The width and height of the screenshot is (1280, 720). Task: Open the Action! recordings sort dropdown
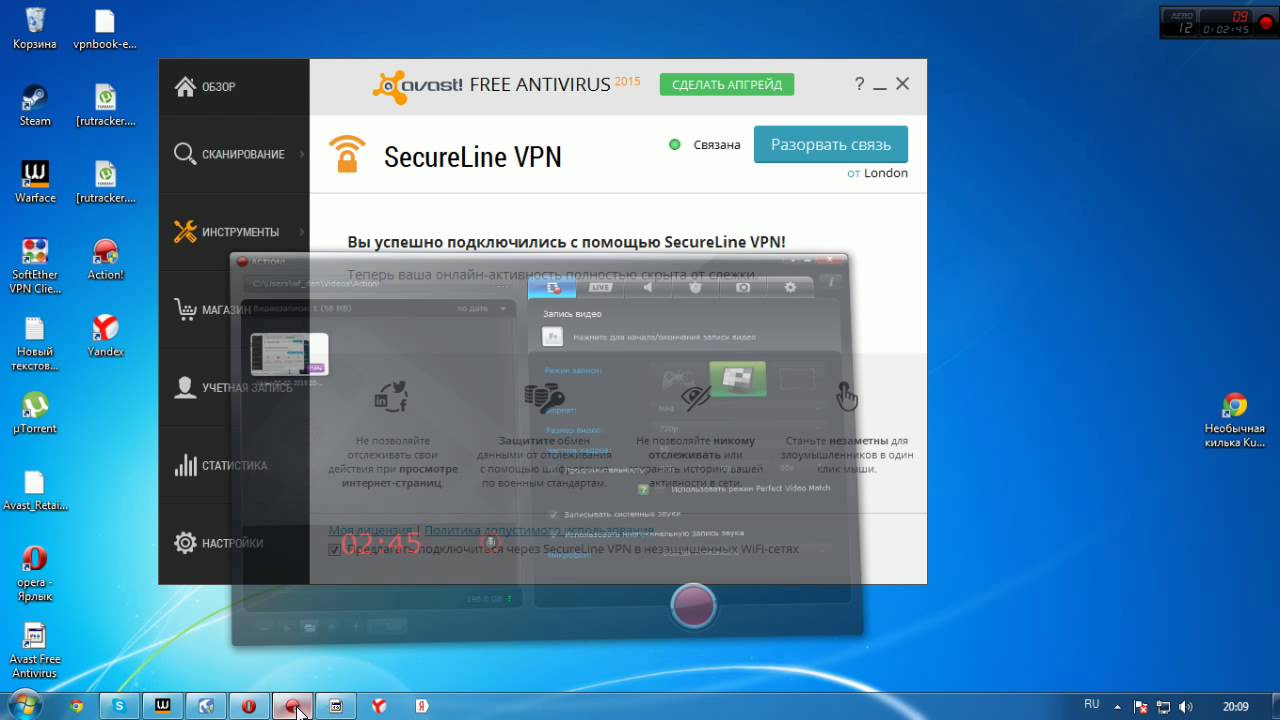click(482, 309)
